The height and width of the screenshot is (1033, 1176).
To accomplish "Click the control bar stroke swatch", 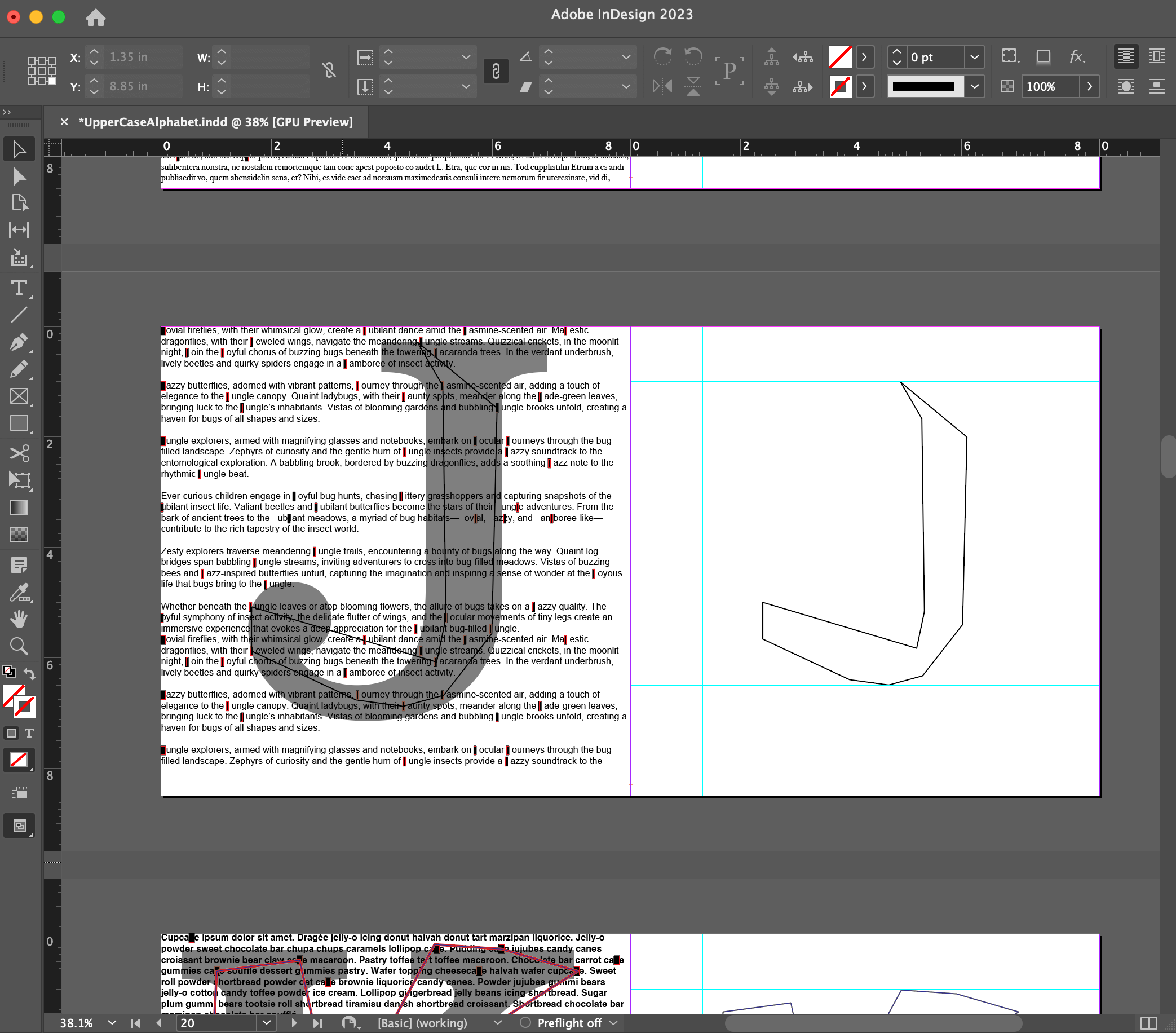I will click(x=840, y=86).
